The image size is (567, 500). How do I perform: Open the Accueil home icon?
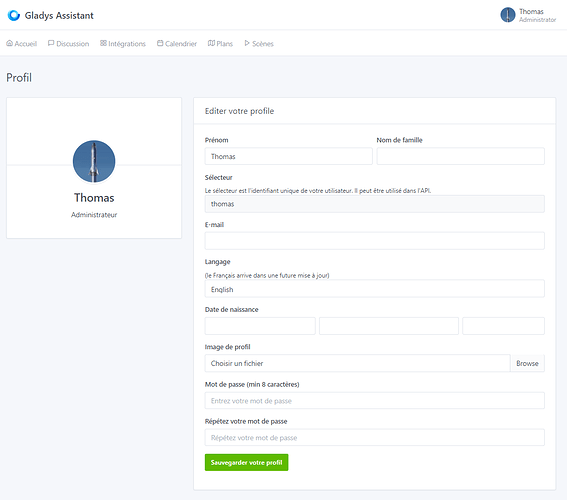(10, 43)
